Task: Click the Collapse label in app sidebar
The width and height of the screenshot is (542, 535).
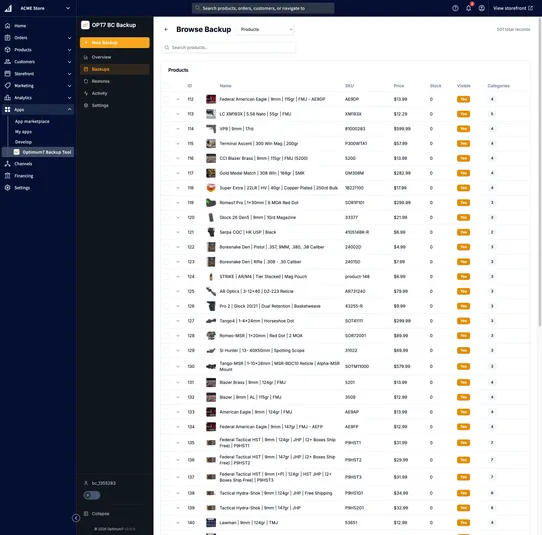Action: 101,514
